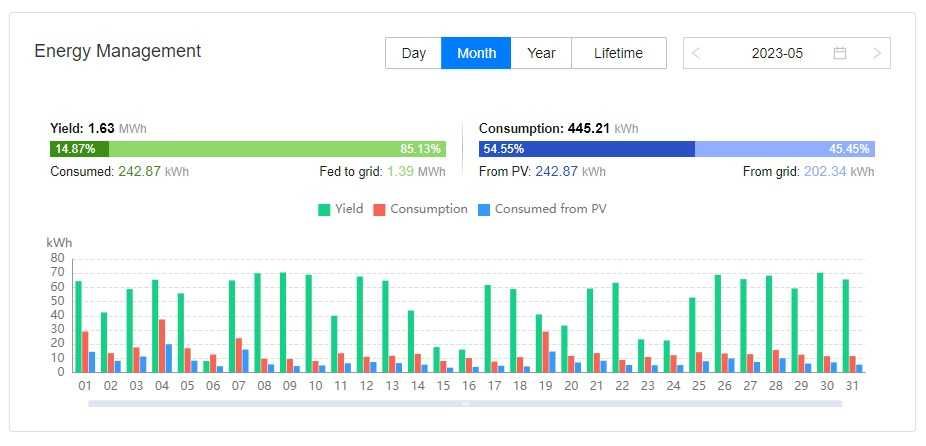The image size is (926, 446).
Task: Click the red Consumption bar for day 04
Action: click(162, 346)
